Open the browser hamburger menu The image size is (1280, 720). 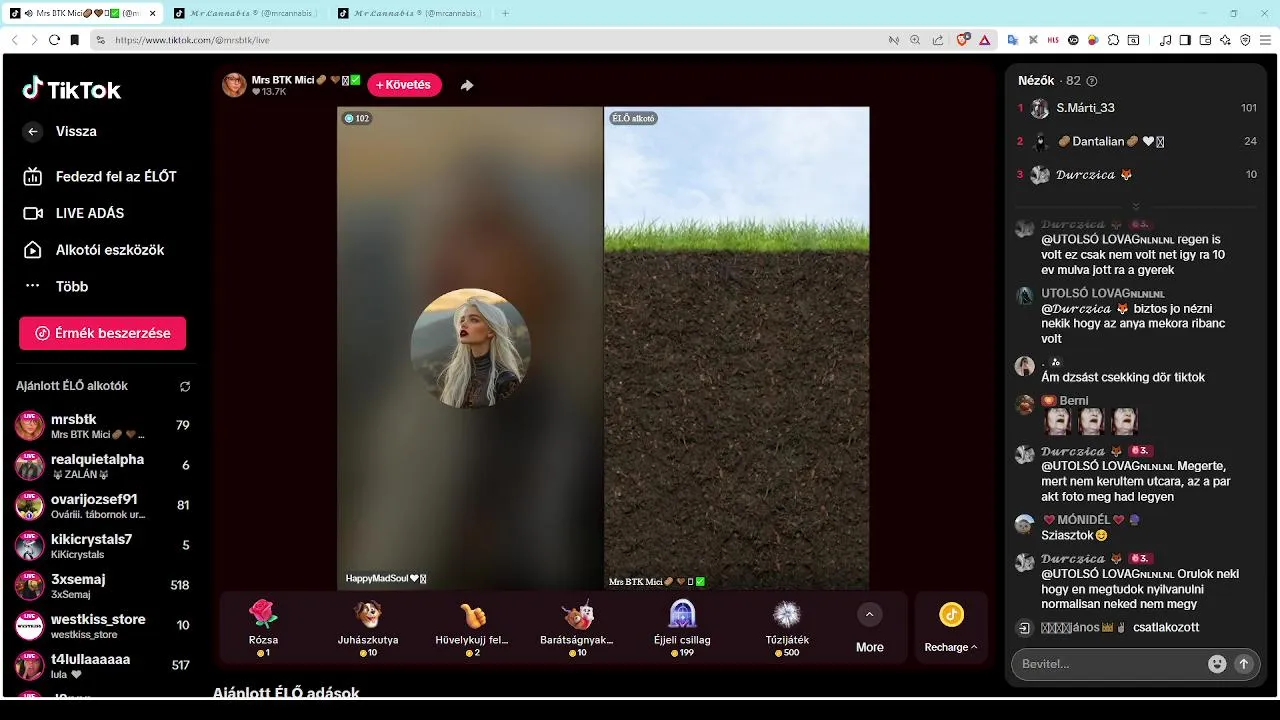coord(1265,40)
